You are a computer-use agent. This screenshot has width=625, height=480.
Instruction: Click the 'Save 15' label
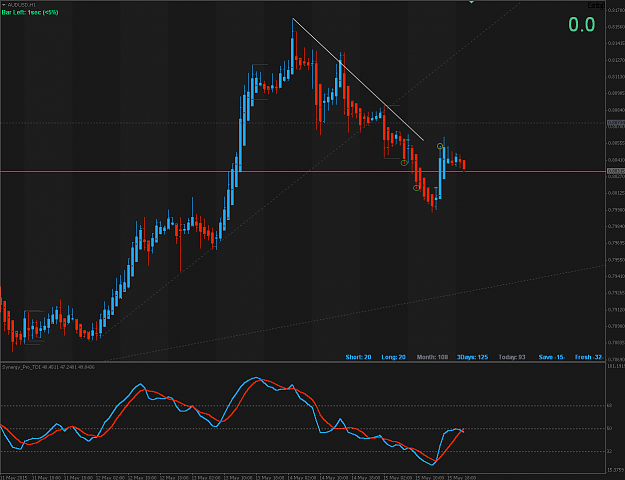click(551, 357)
